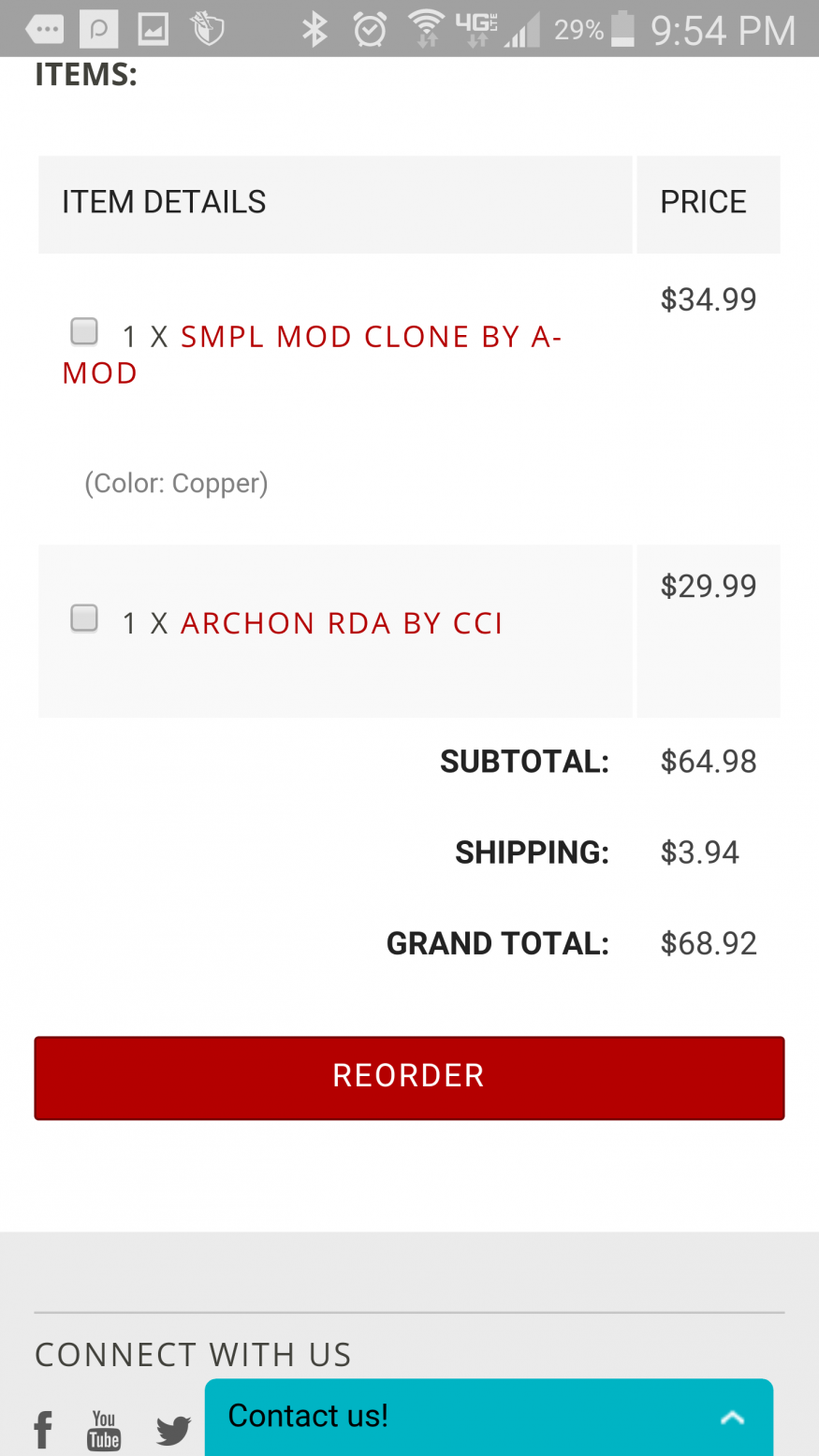This screenshot has width=819, height=1456.
Task: Tap the picture notification icon
Action: click(x=153, y=30)
